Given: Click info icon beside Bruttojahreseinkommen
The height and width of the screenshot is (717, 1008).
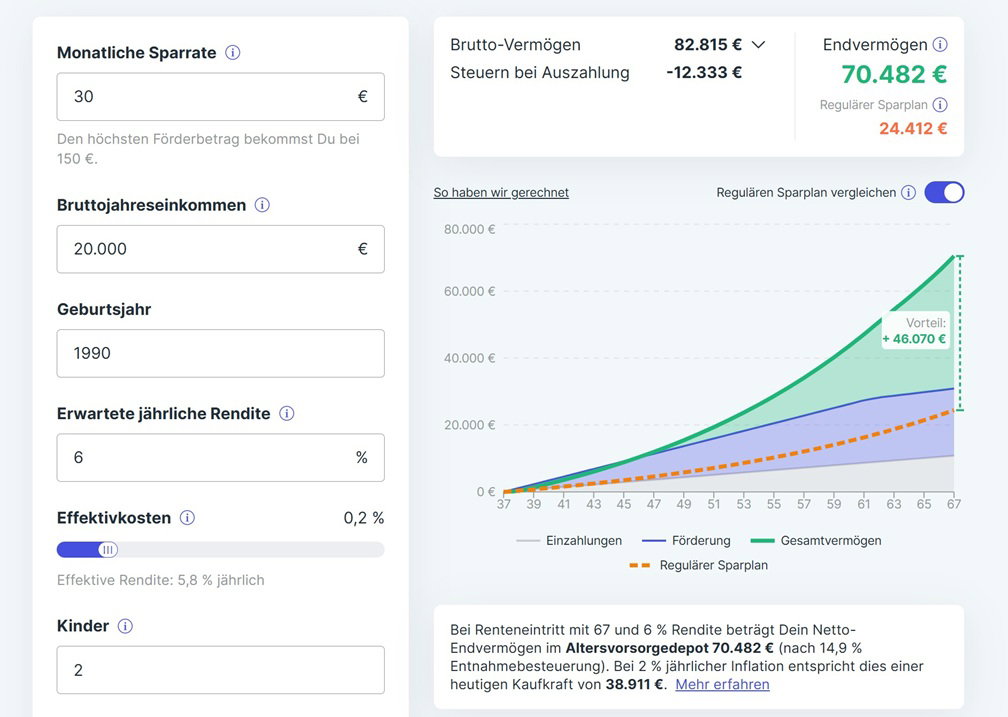Looking at the screenshot, I should pos(262,205).
